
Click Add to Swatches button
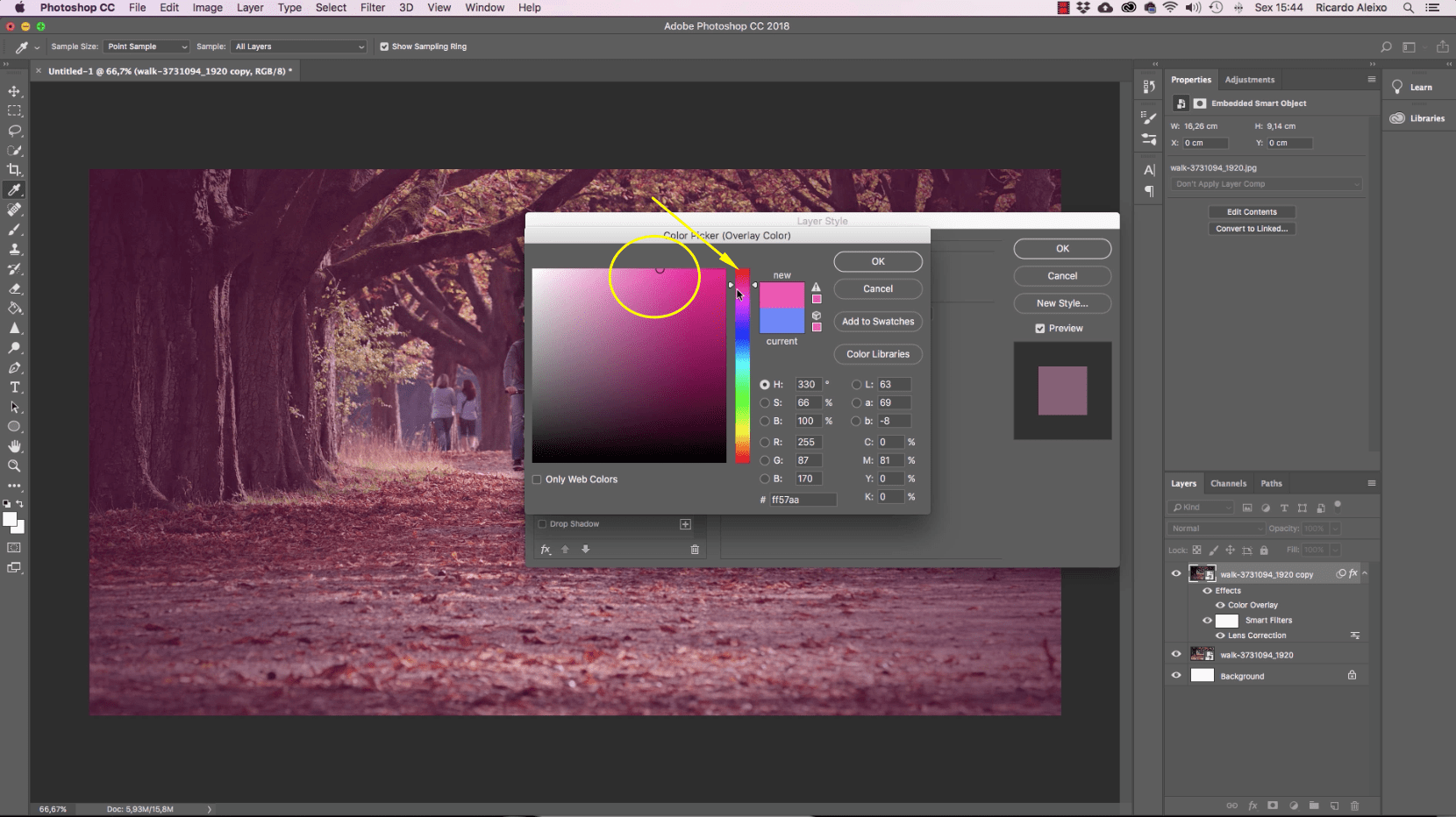pyautogui.click(x=878, y=322)
